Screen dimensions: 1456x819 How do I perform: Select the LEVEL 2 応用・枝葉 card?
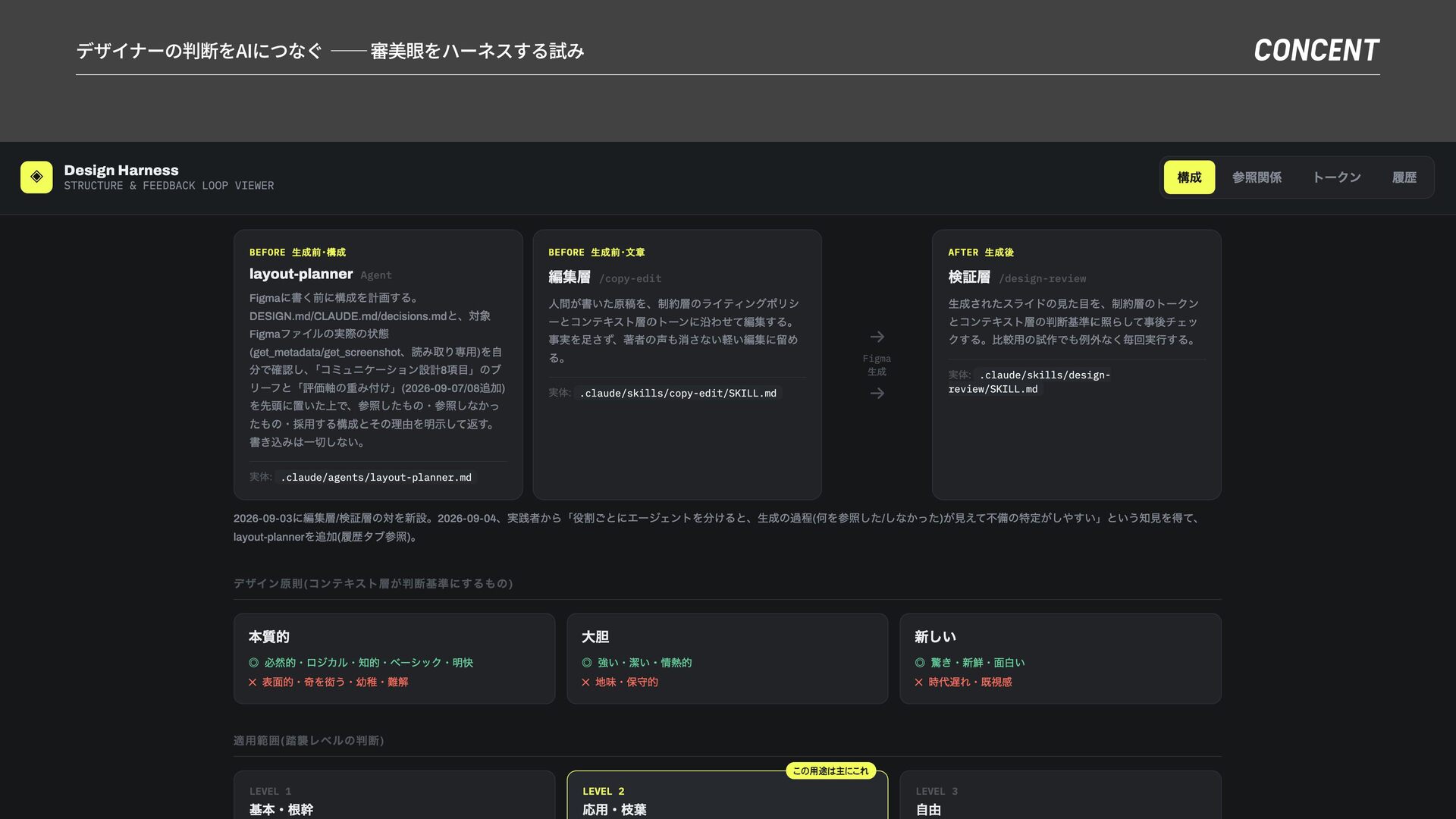[727, 795]
